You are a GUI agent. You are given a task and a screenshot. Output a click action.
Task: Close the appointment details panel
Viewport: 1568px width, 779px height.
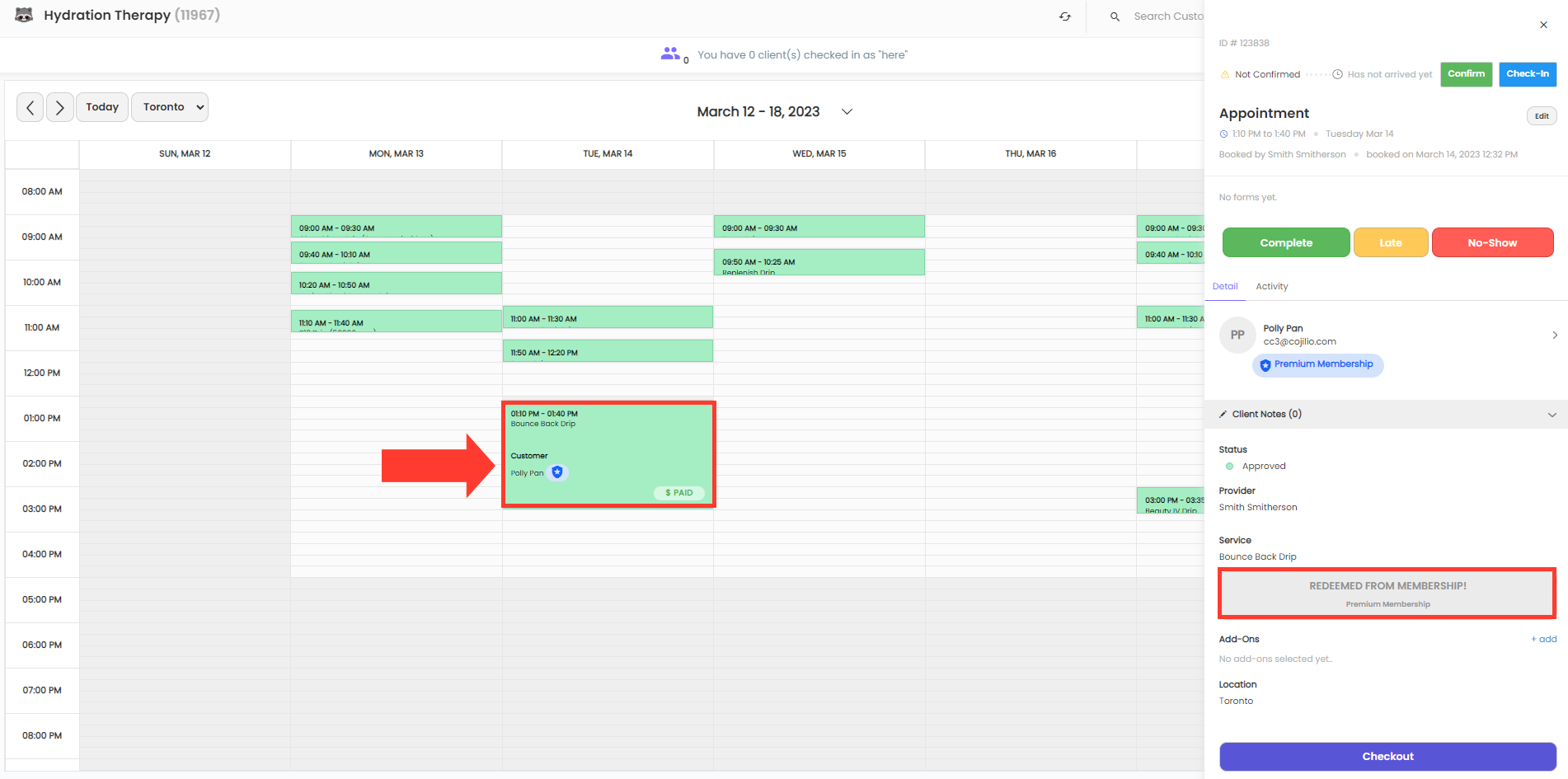1543,25
